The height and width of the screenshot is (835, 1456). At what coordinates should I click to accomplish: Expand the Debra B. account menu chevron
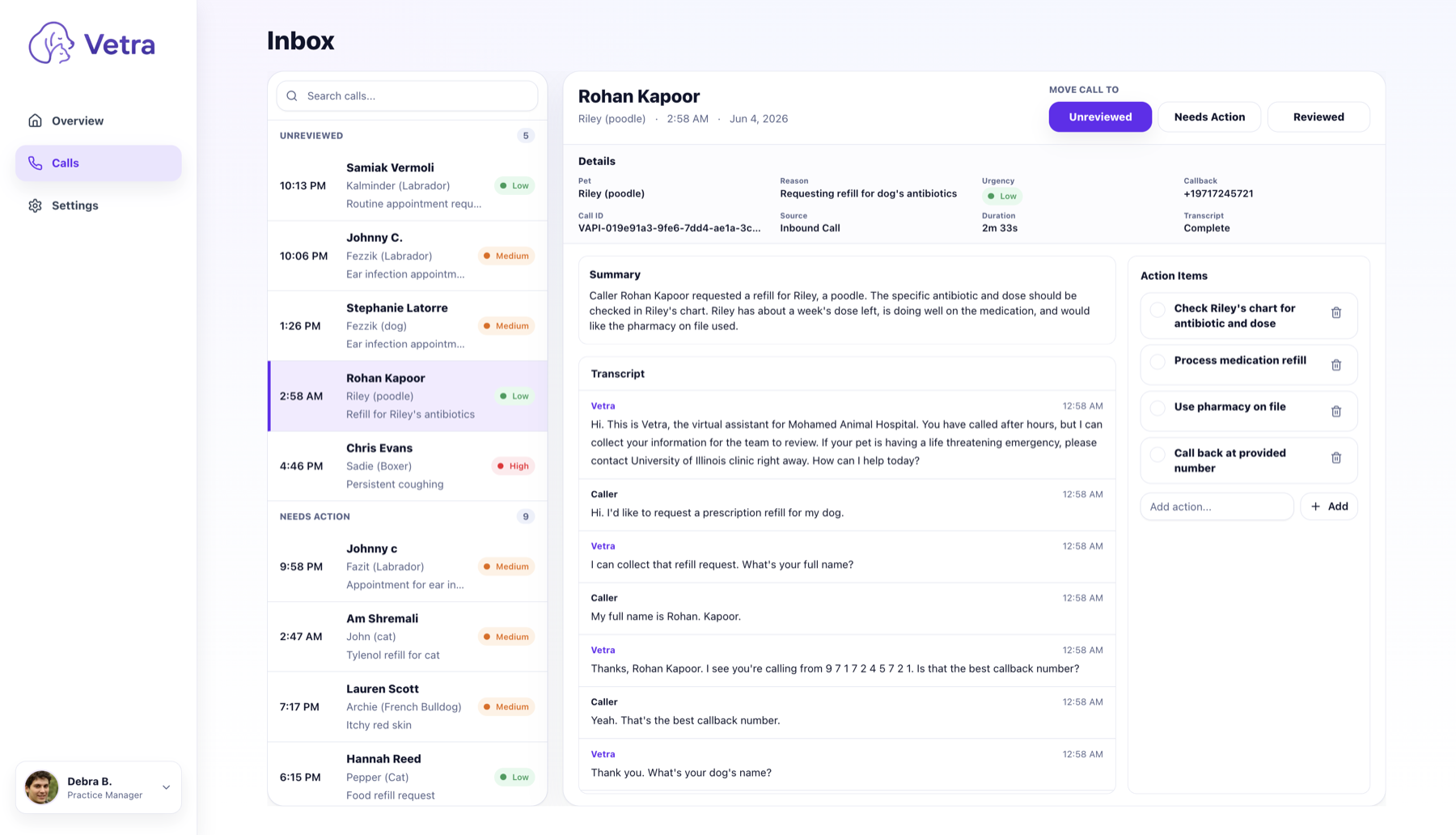166,787
